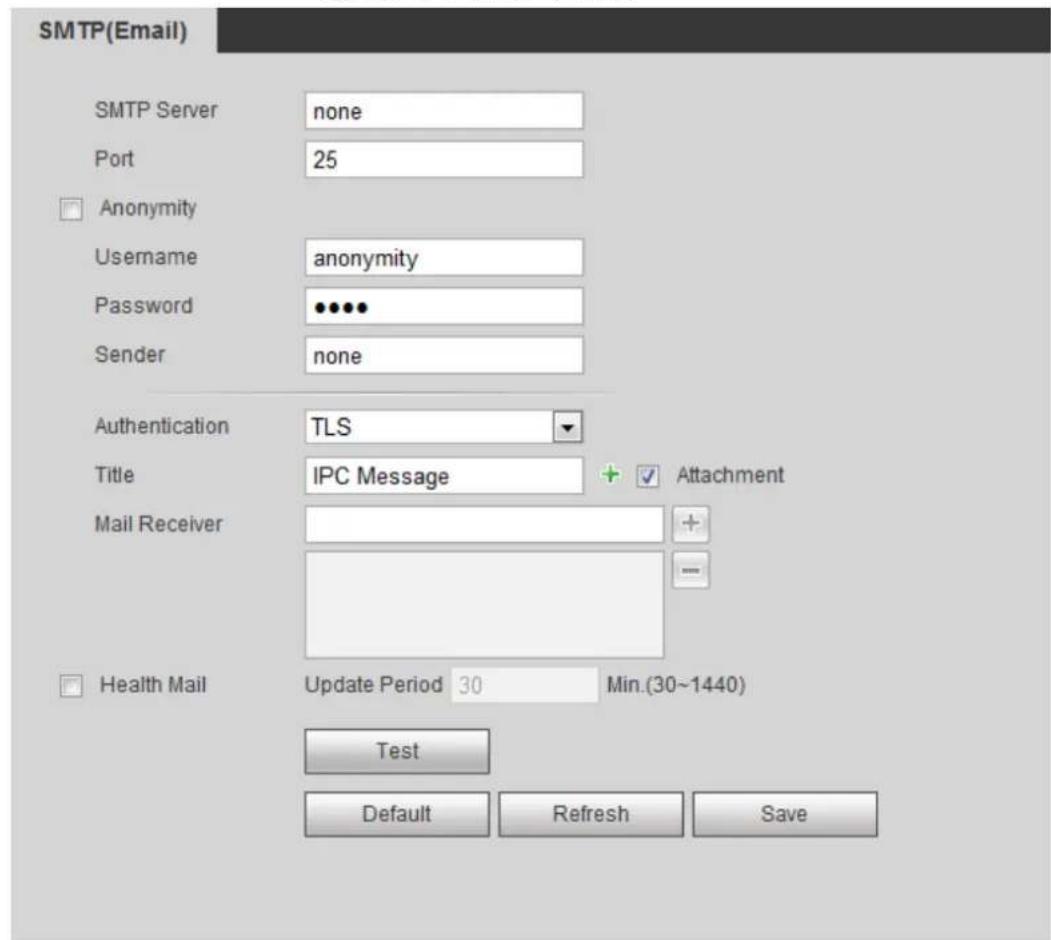Click the SMTP Server label
Viewport: 1051px width, 940px height.
pos(156,110)
